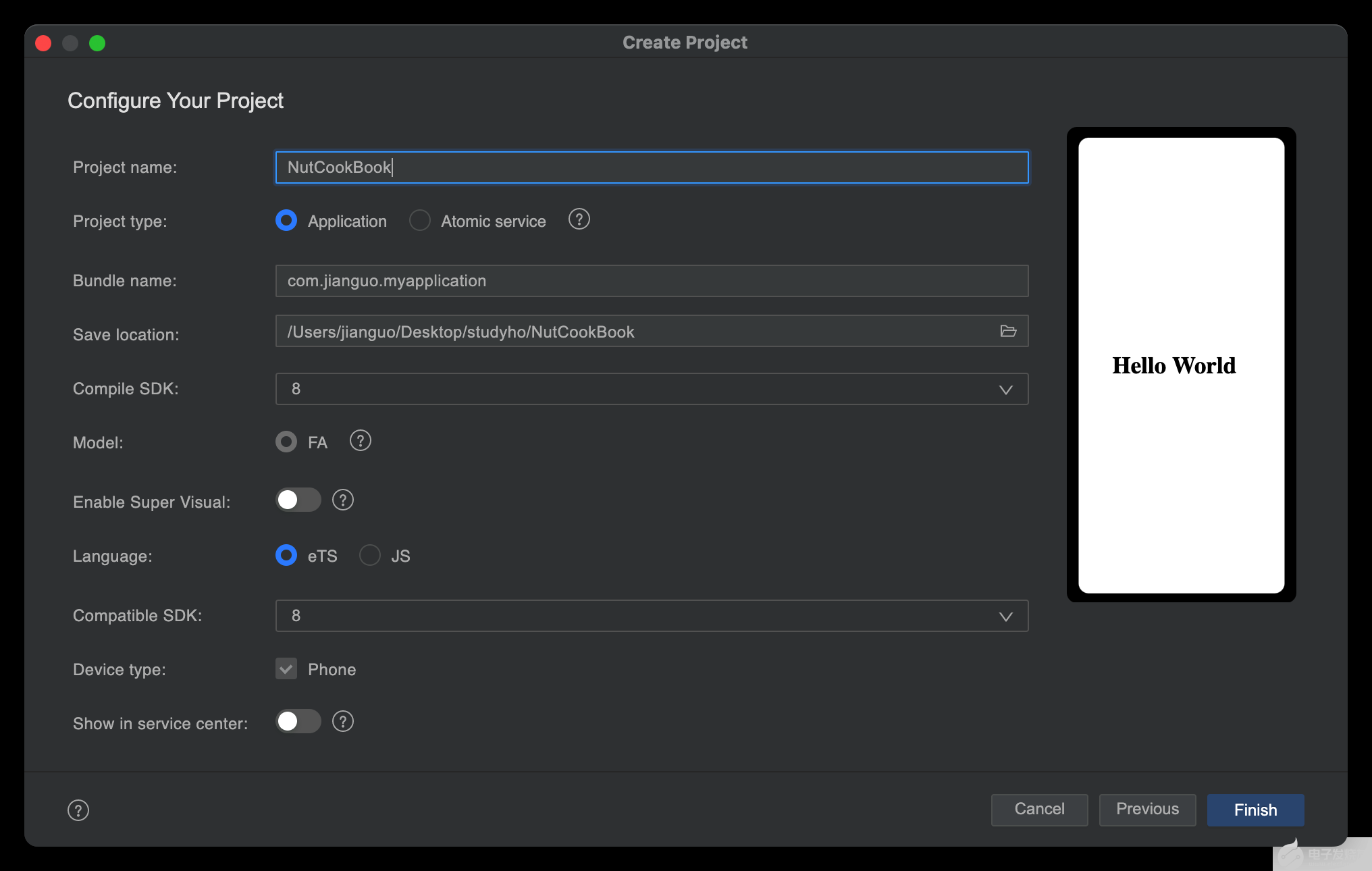Viewport: 1372px width, 871px height.
Task: Expand the Compile SDK dropdown
Action: (x=1005, y=390)
